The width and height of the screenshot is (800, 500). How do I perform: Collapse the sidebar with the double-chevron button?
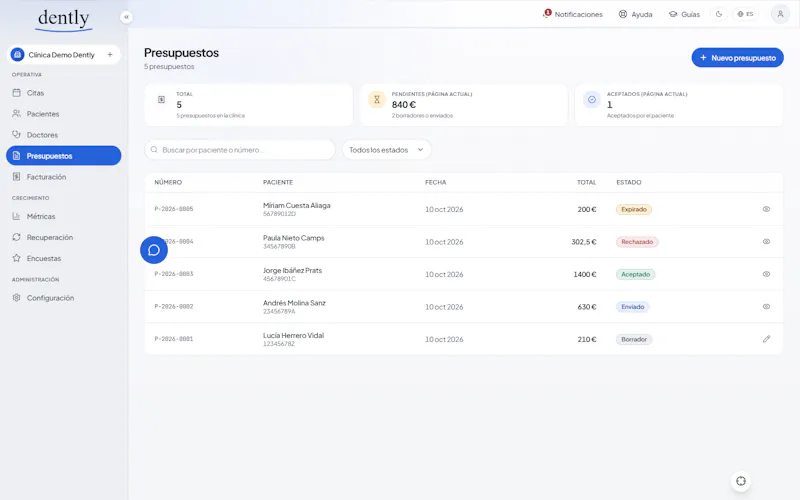pos(126,17)
